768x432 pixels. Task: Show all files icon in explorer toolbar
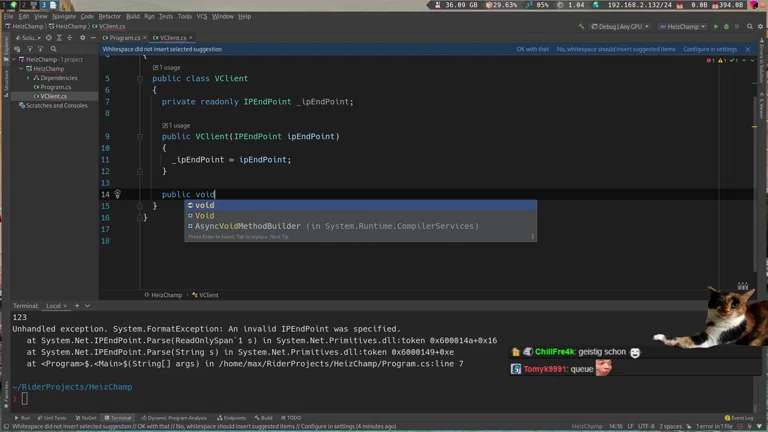pyautogui.click(x=17, y=49)
